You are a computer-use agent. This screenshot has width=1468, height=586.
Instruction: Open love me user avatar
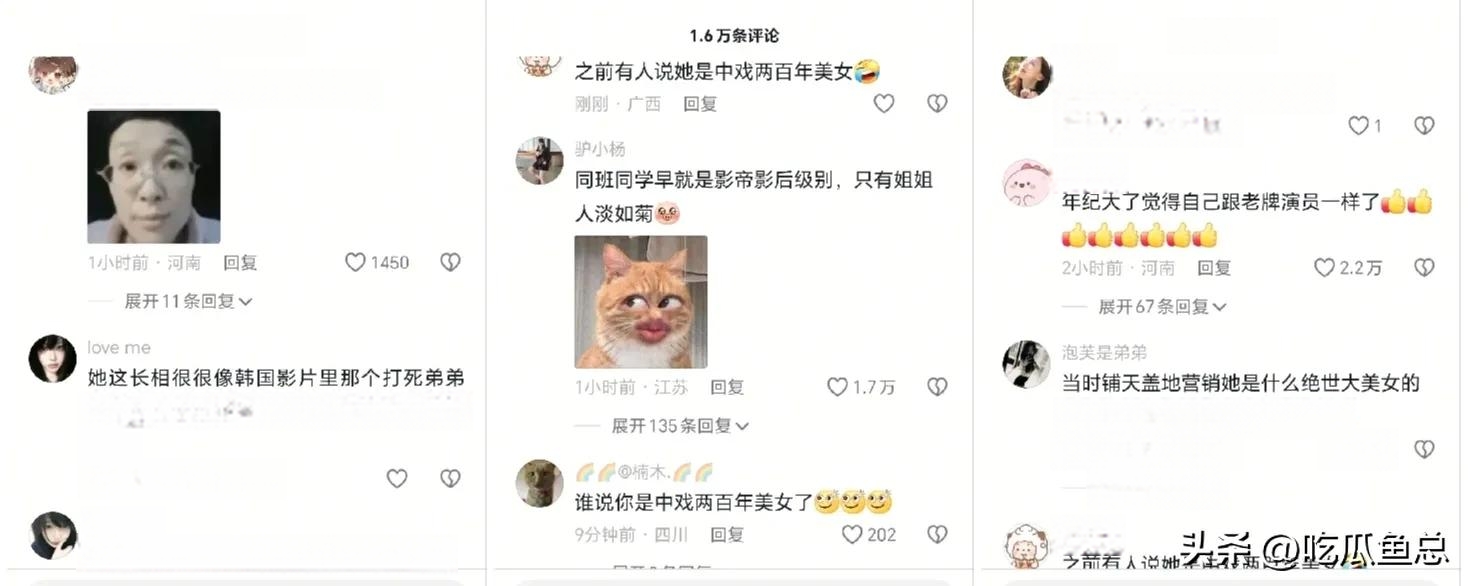[x=53, y=359]
